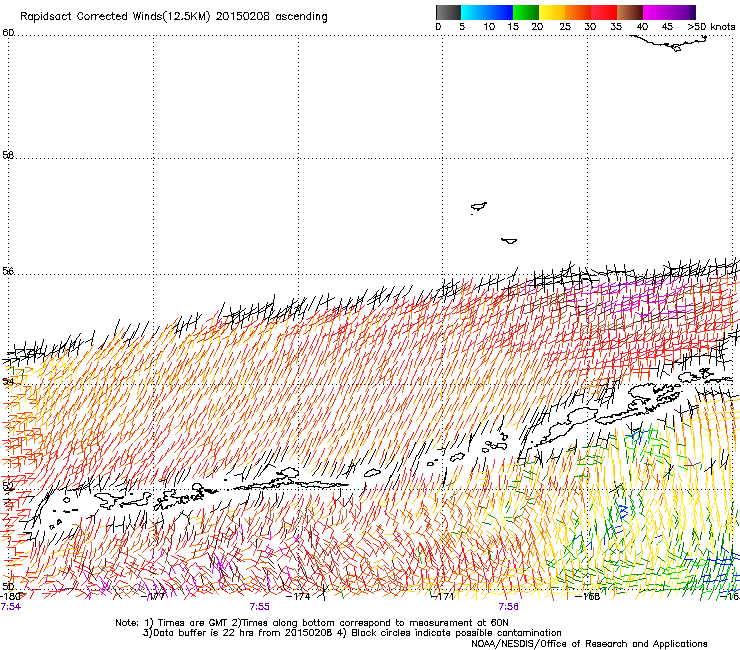This screenshot has height=650, width=740.
Task: Click the note line starting "Note: 1) Times are GMT"
Action: tap(312, 623)
